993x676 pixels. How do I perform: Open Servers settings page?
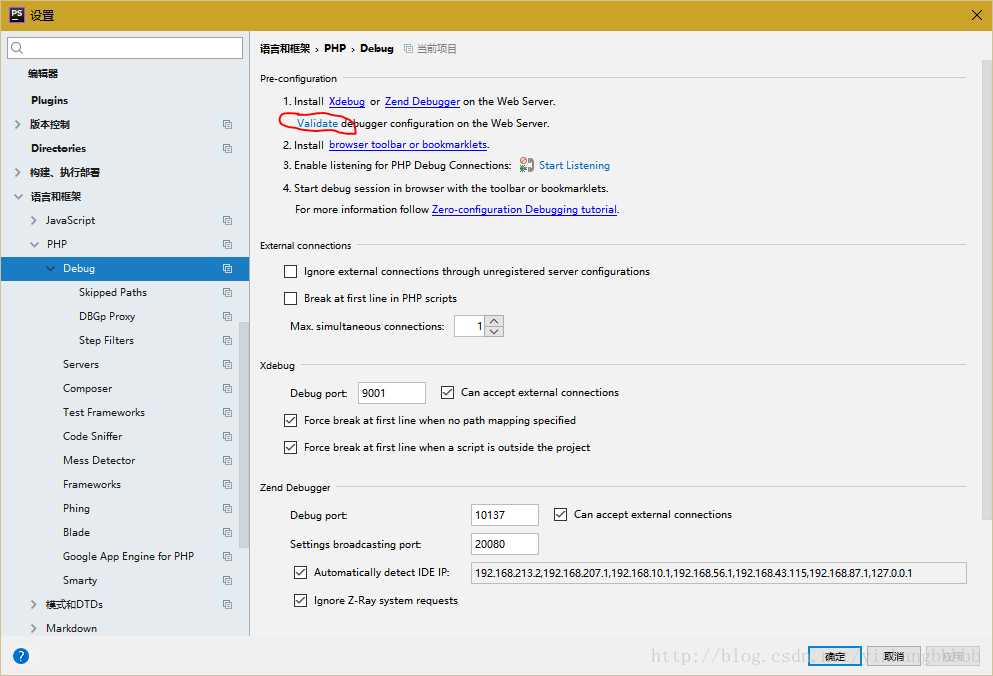[81, 364]
